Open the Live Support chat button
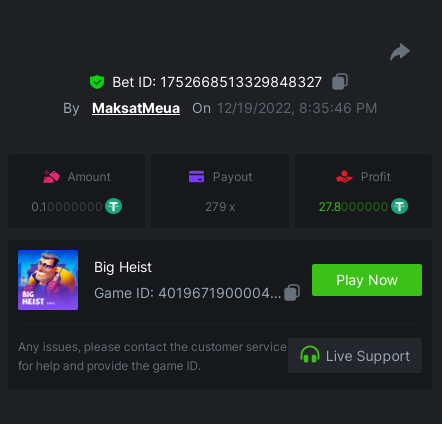Image resolution: width=442 pixels, height=424 pixels. click(x=355, y=355)
